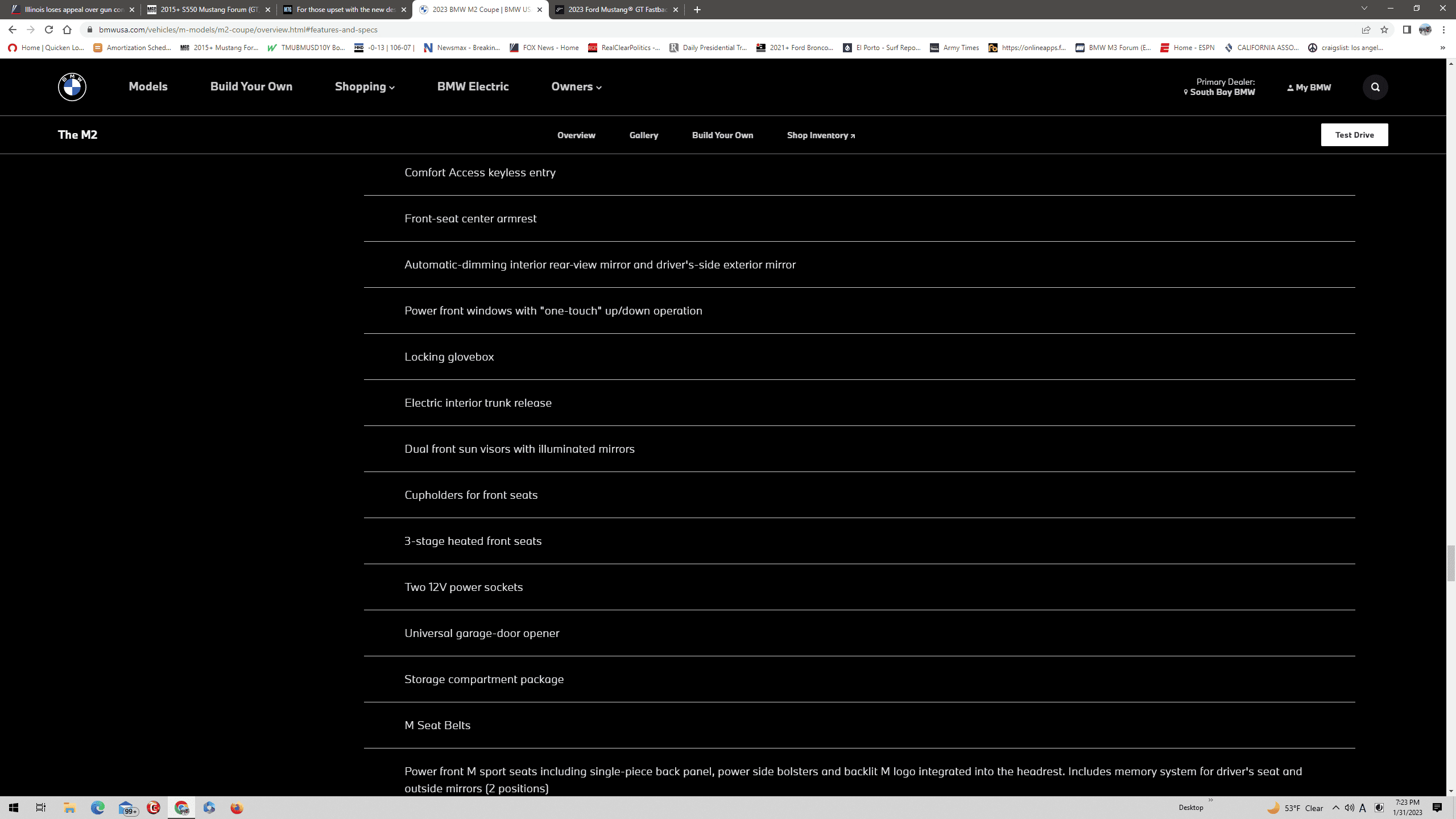Open the Desktop toolbar in the taskbar
This screenshot has height=819, width=1456.
1191,808
